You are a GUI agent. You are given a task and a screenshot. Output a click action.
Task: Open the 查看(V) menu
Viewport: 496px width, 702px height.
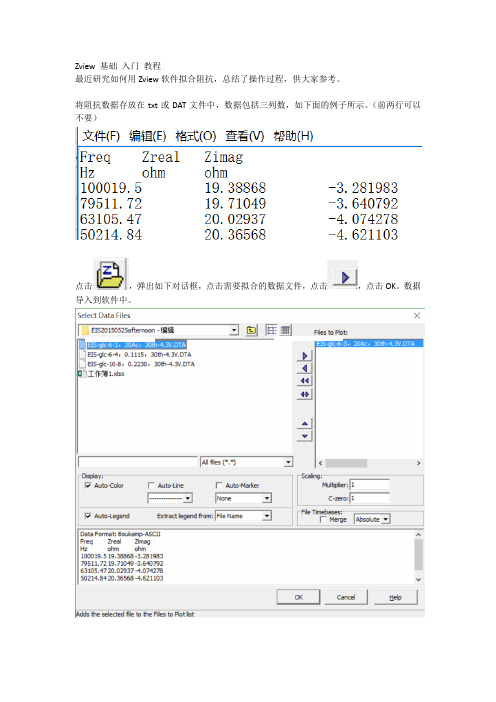point(244,136)
